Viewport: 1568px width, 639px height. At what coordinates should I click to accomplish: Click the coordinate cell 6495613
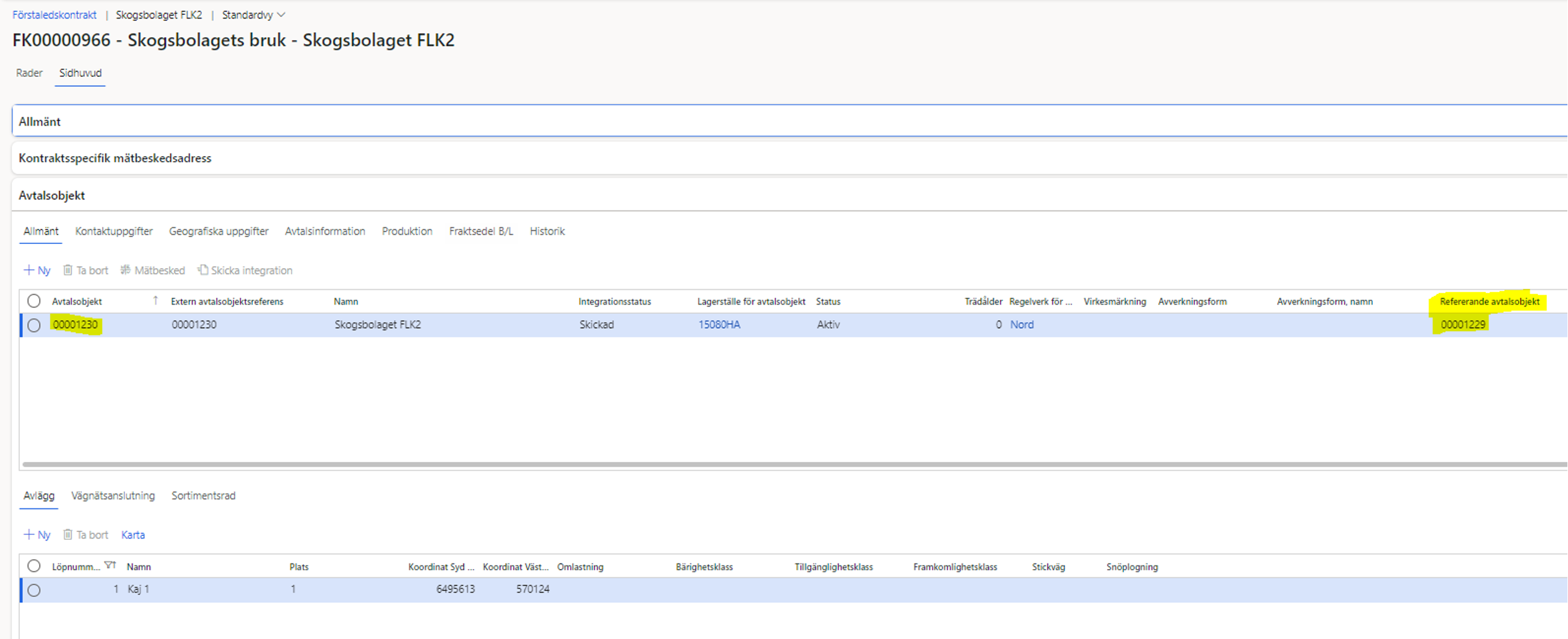coord(455,589)
